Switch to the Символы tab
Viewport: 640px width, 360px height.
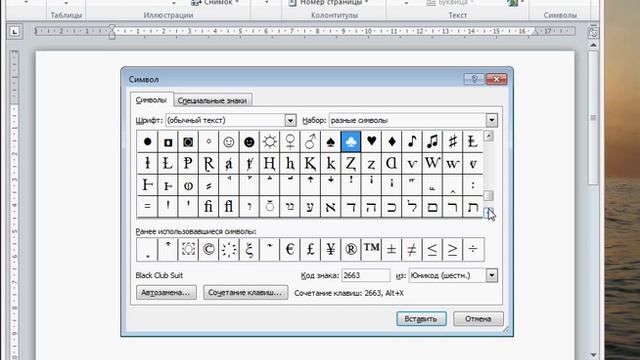(151, 100)
